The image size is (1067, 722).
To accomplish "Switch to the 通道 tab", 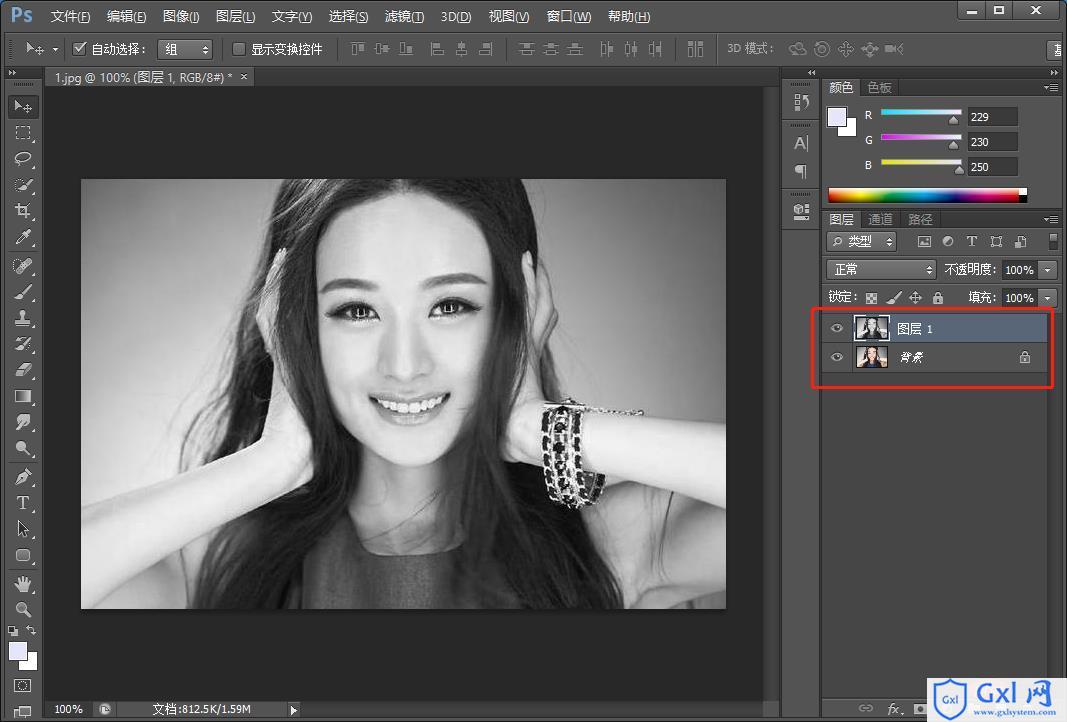I will (x=880, y=219).
